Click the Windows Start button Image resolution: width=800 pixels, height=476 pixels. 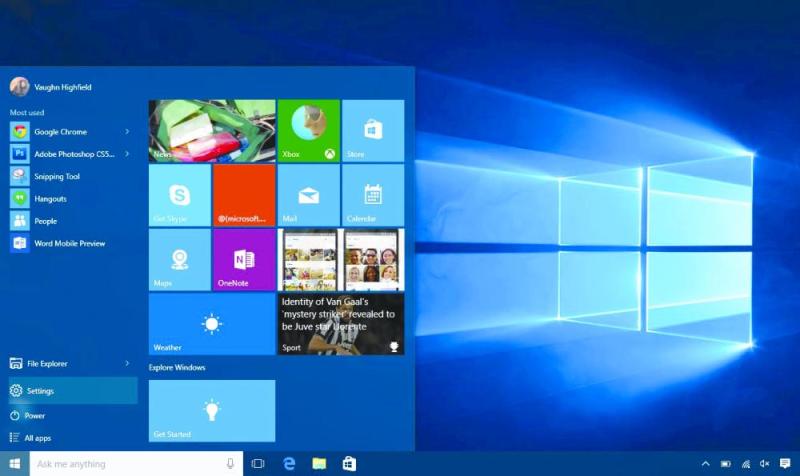pyautogui.click(x=15, y=463)
